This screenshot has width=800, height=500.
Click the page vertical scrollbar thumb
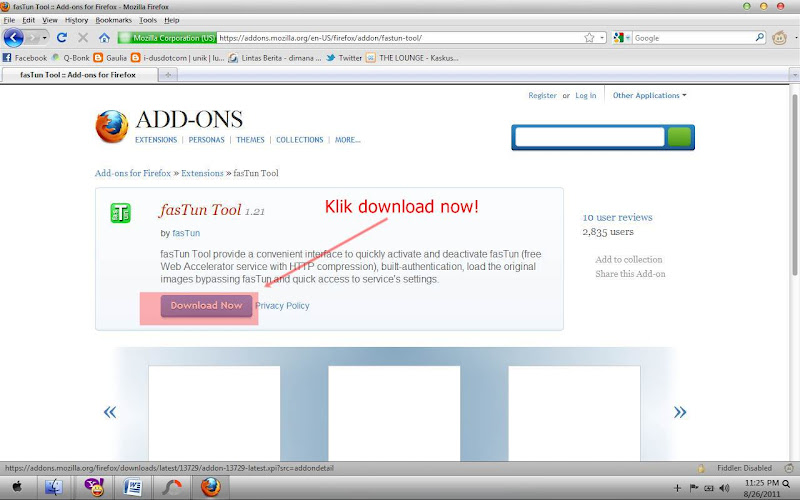(794, 185)
